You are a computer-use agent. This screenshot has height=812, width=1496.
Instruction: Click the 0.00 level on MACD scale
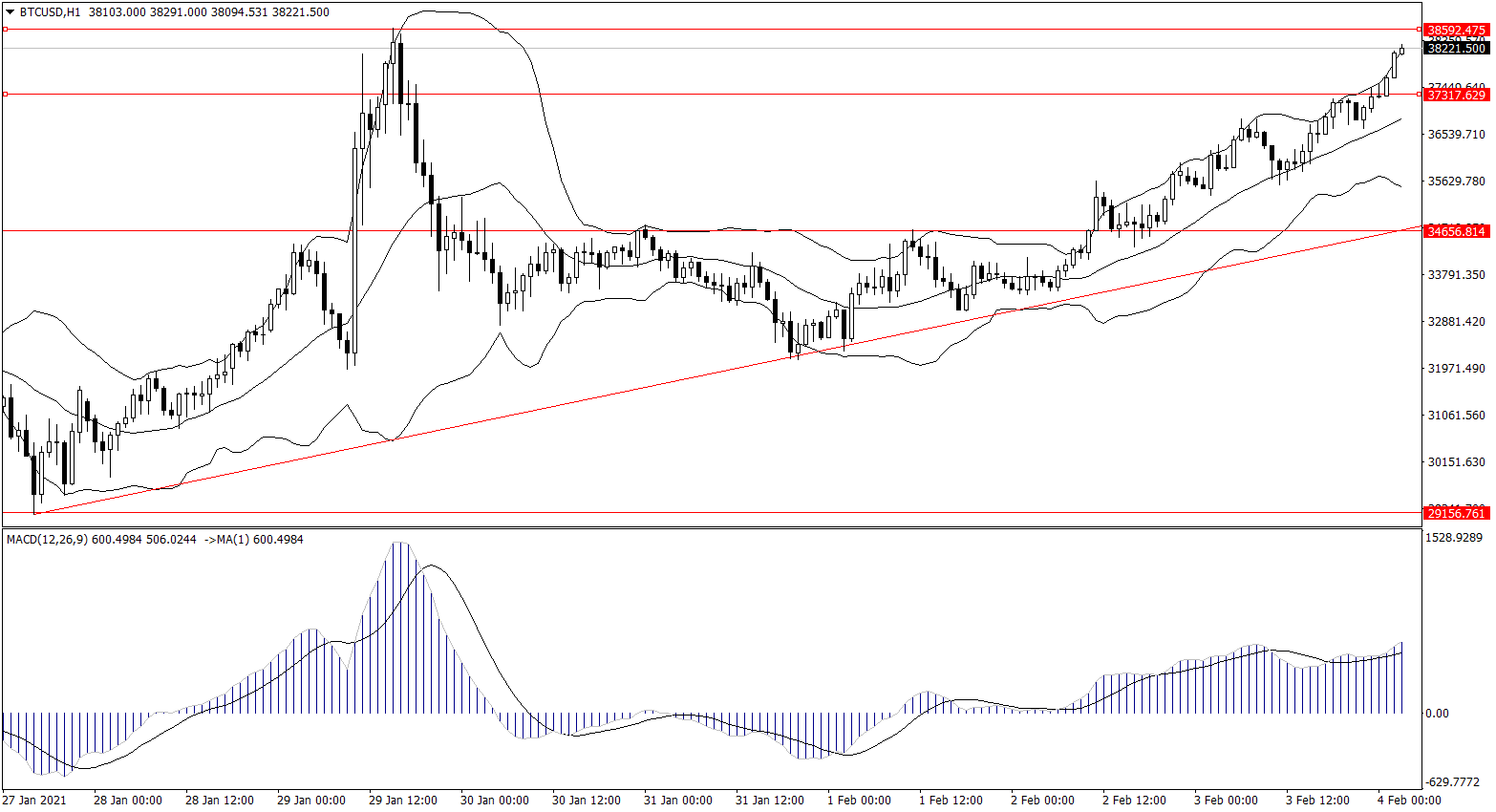pyautogui.click(x=1437, y=714)
